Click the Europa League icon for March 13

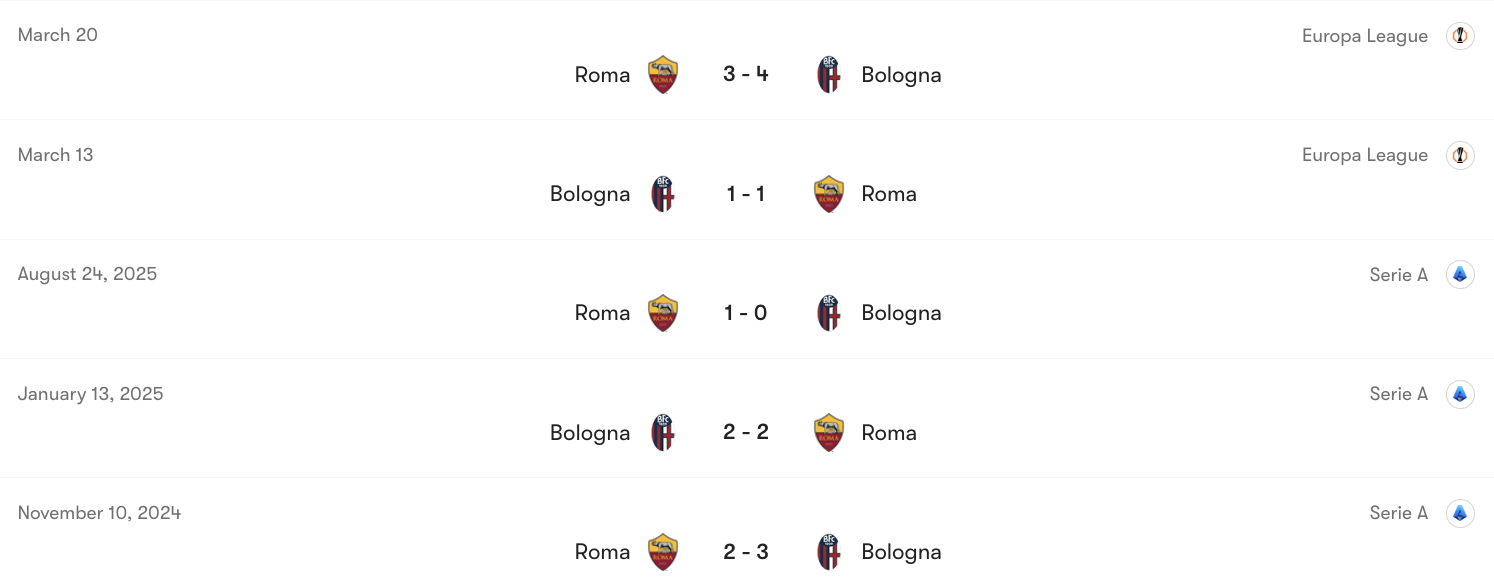pyautogui.click(x=1460, y=155)
